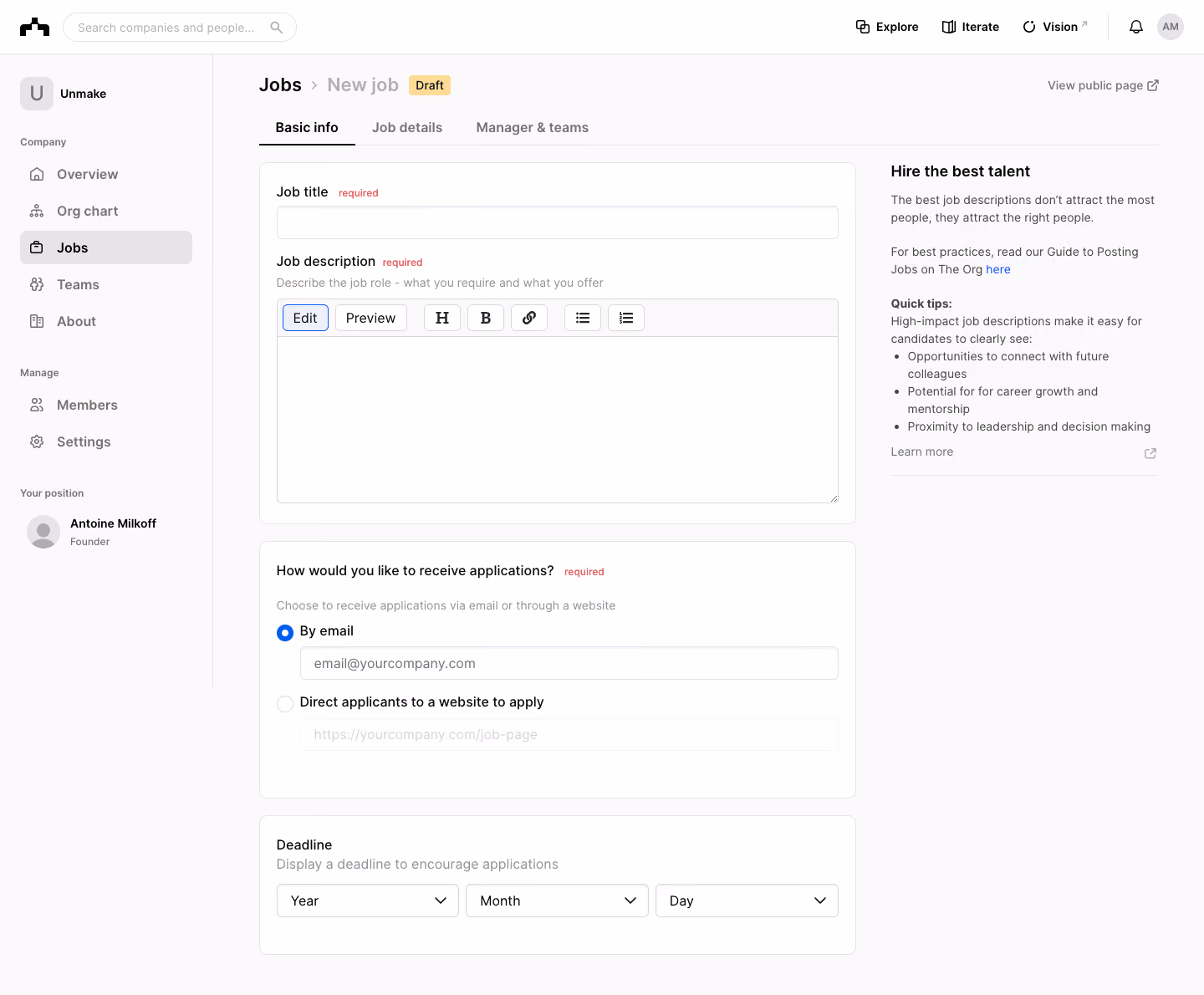Click the search magnifier icon
This screenshot has height=995, width=1204.
tap(277, 28)
